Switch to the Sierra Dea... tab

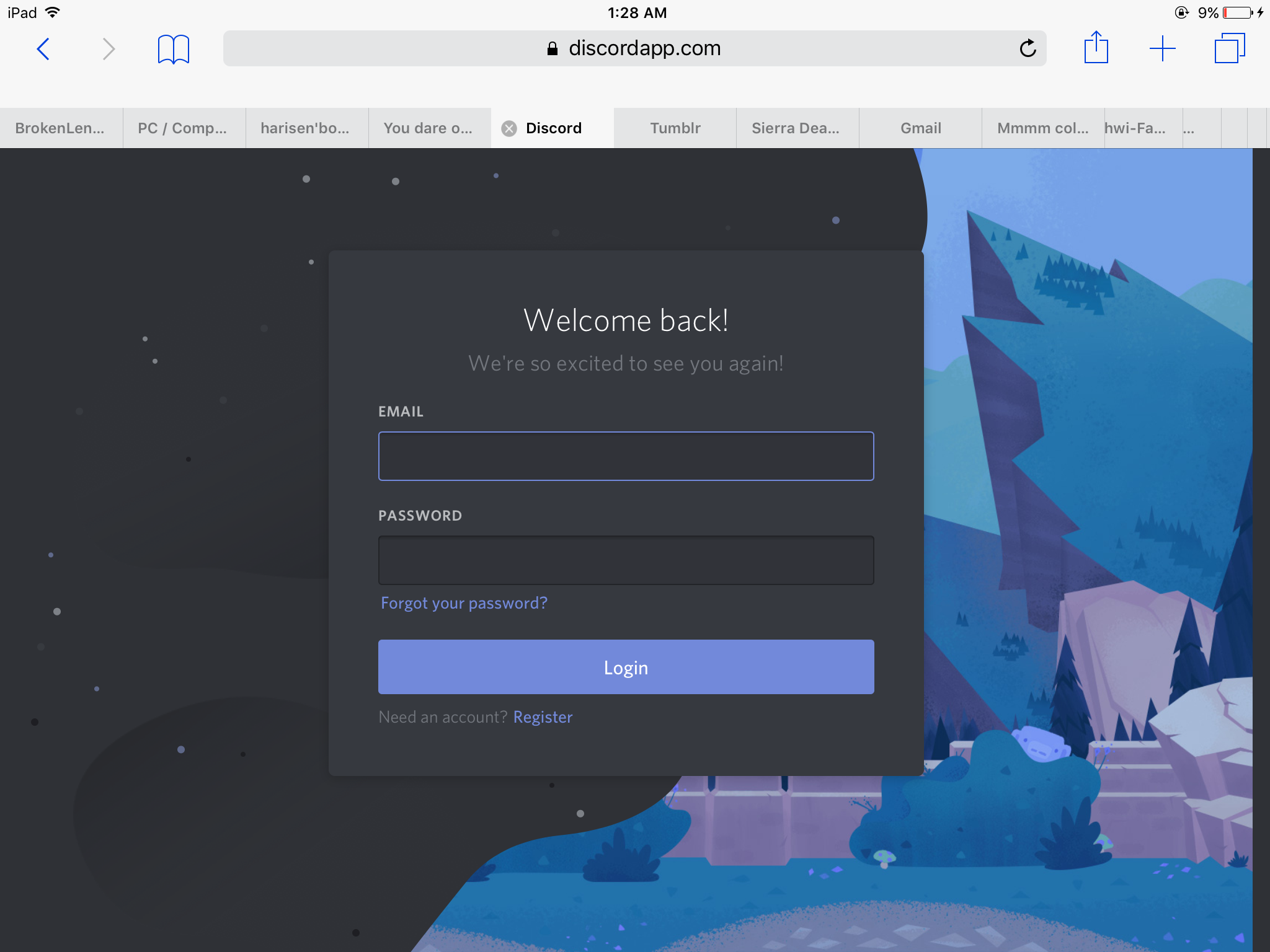[x=797, y=128]
